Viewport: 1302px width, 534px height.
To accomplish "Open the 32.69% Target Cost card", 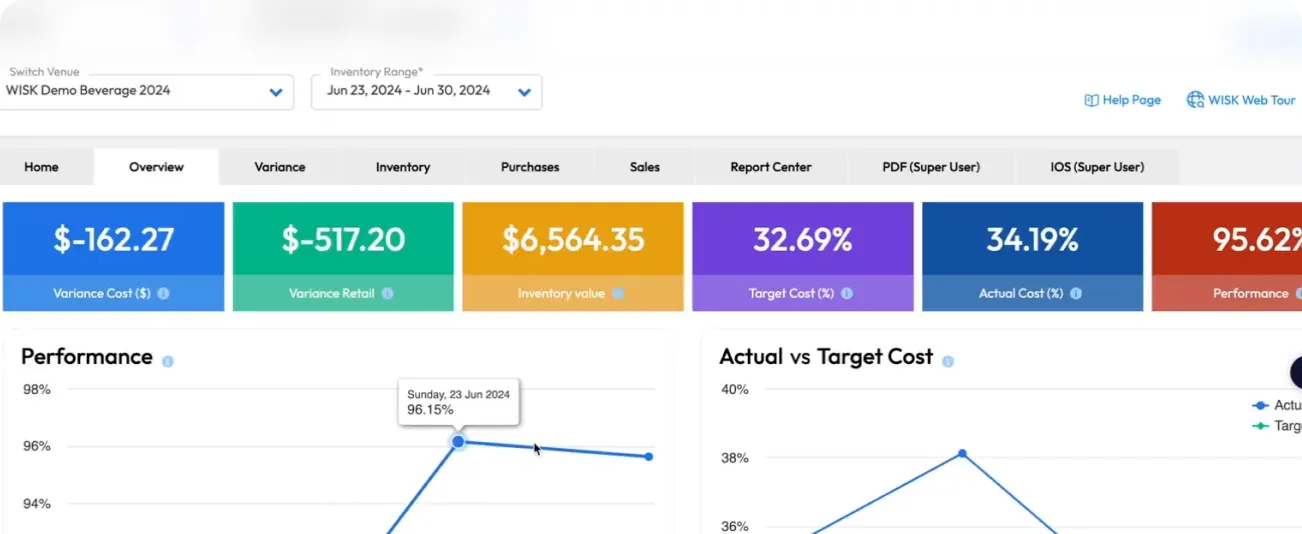I will click(803, 257).
